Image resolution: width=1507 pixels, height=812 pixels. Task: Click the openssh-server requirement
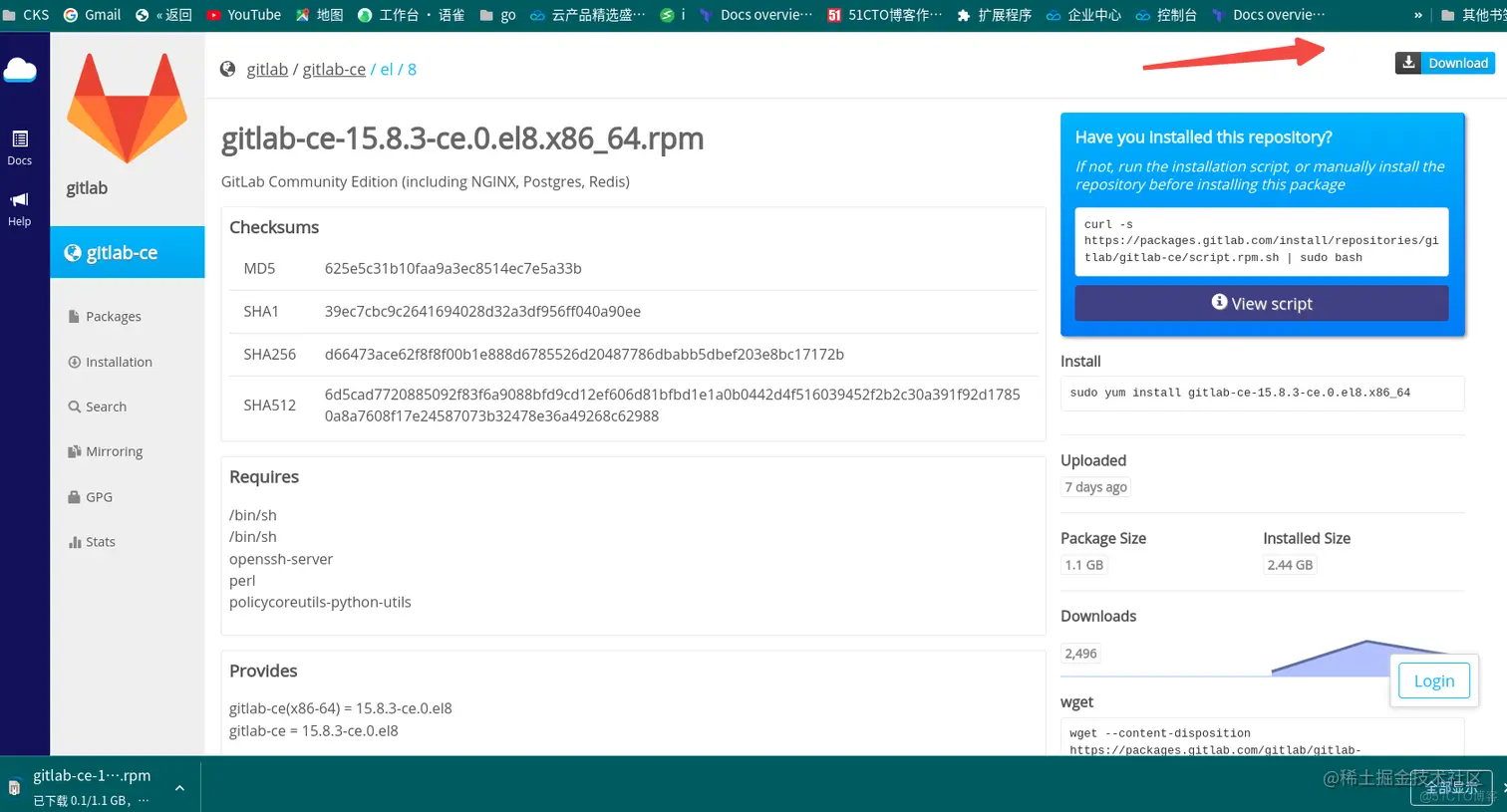[x=281, y=559]
